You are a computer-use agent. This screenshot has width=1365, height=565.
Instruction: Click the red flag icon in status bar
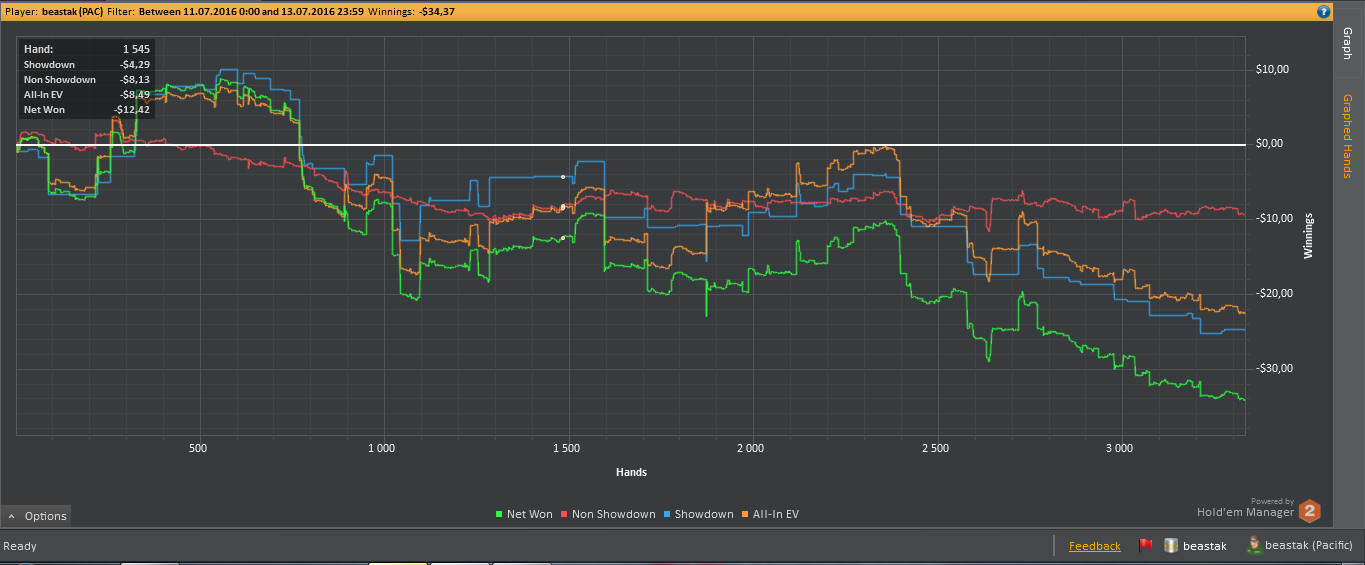[x=1146, y=546]
